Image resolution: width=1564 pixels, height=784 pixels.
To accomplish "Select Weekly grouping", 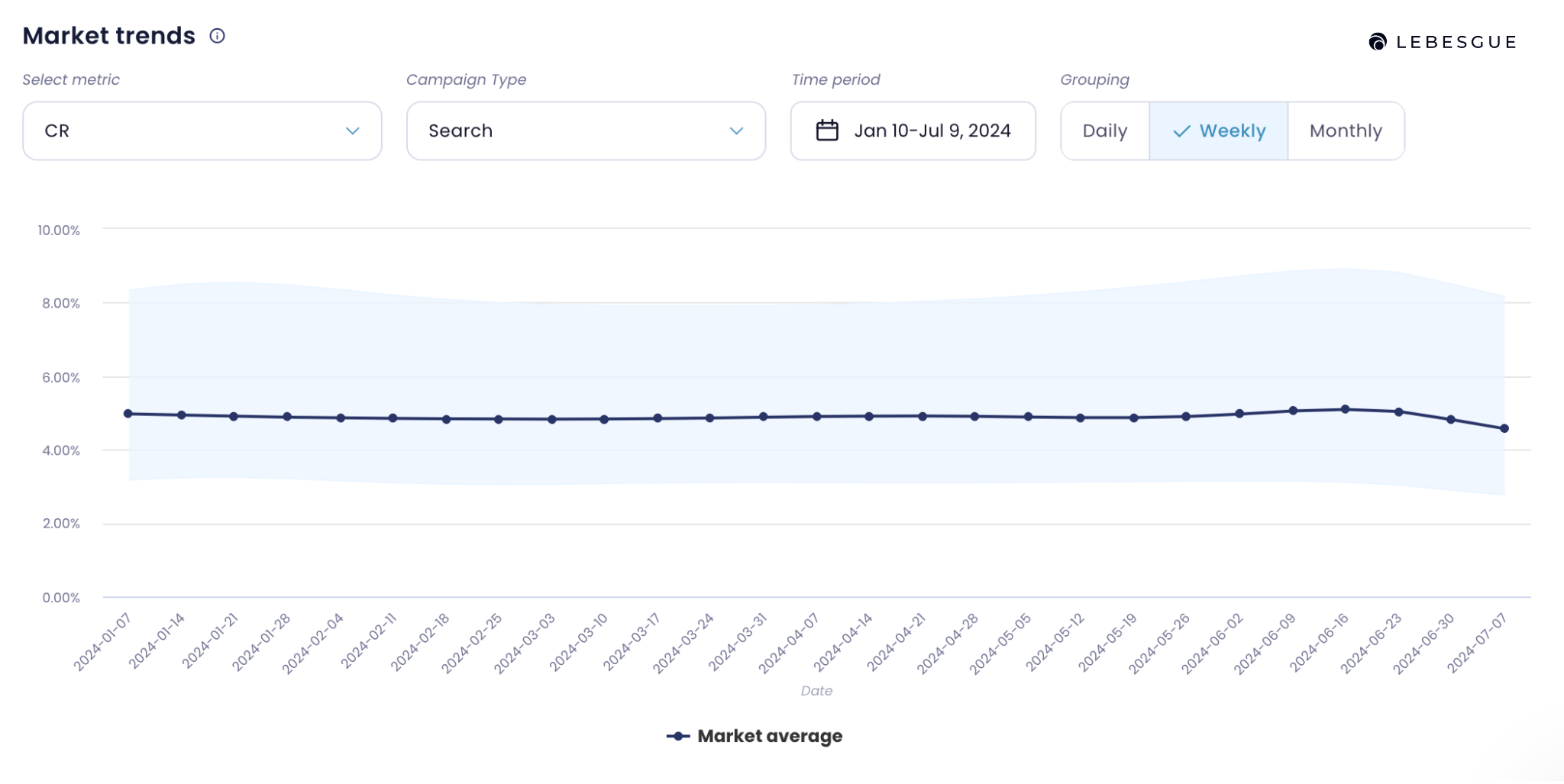I will coord(1219,131).
